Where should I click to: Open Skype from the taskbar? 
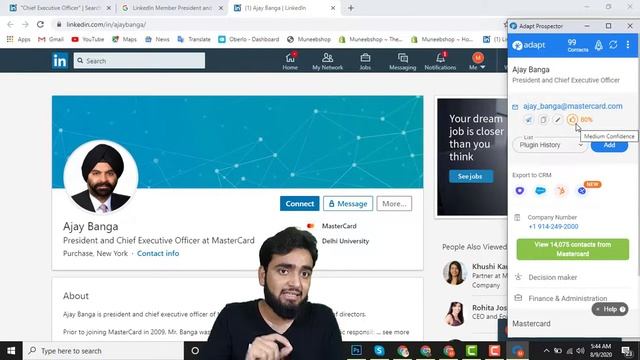[x=379, y=351]
